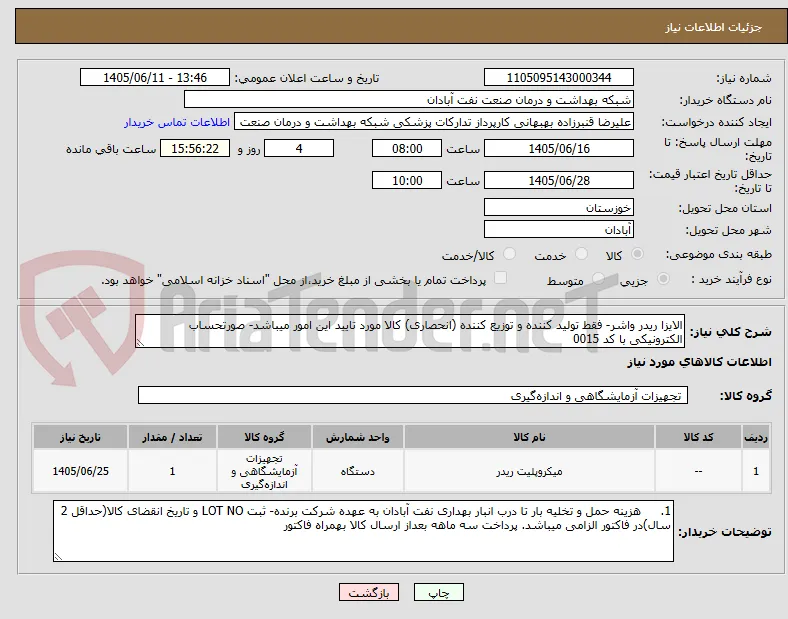
Task: Open the اطلاعات تماس خریدار link
Action: point(177,122)
